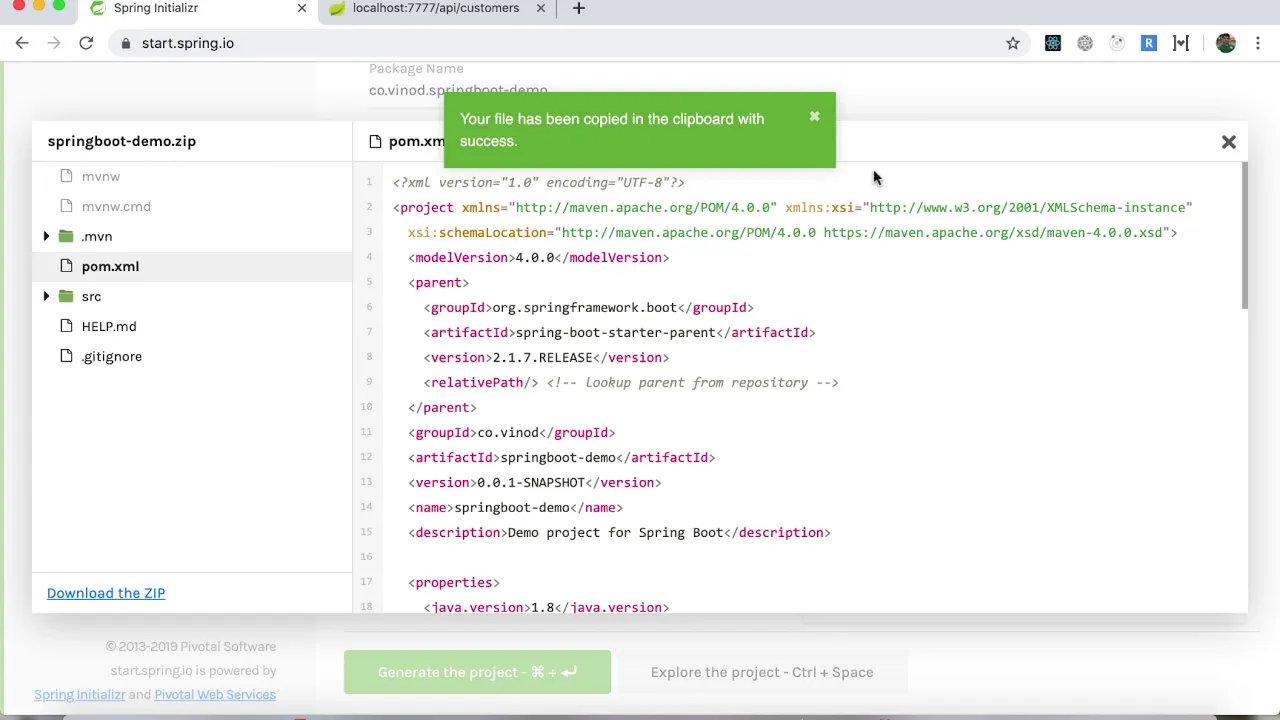Click the React Developer Tools extension icon
The height and width of the screenshot is (720, 1280).
point(1053,43)
